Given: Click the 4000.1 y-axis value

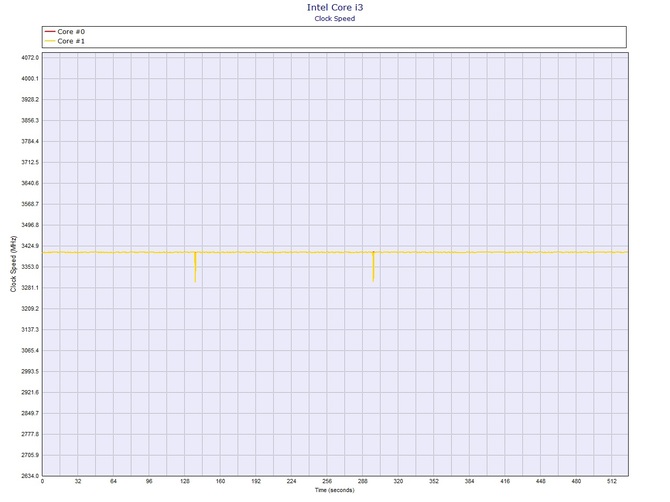Looking at the screenshot, I should (30, 79).
